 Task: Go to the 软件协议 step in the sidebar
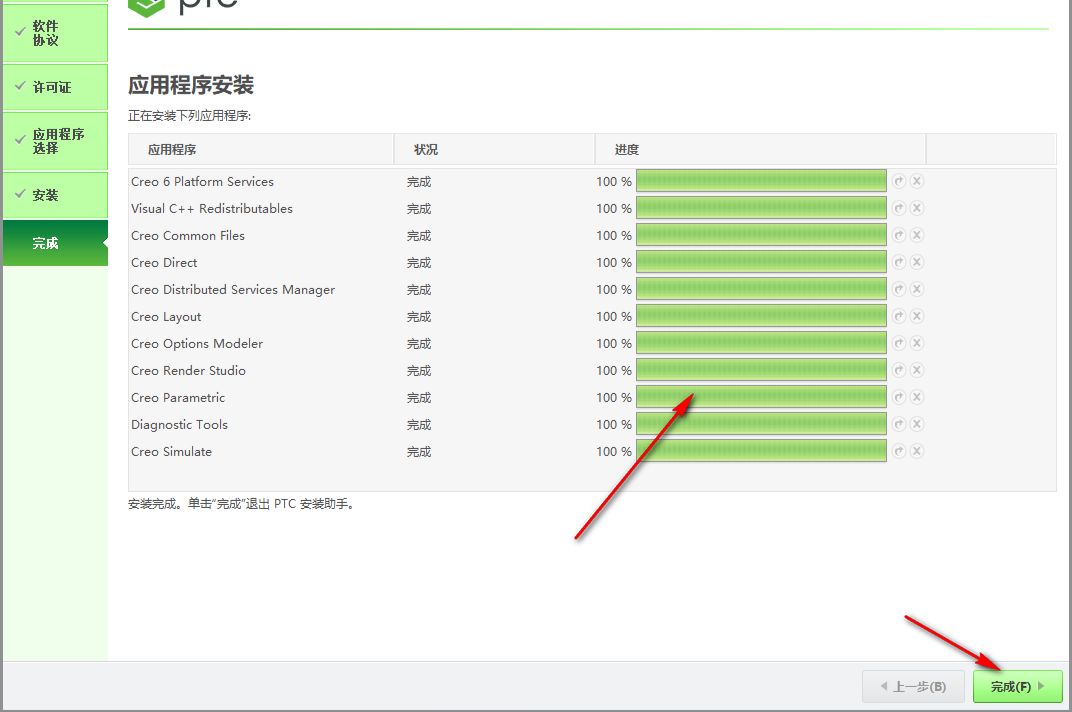point(55,33)
